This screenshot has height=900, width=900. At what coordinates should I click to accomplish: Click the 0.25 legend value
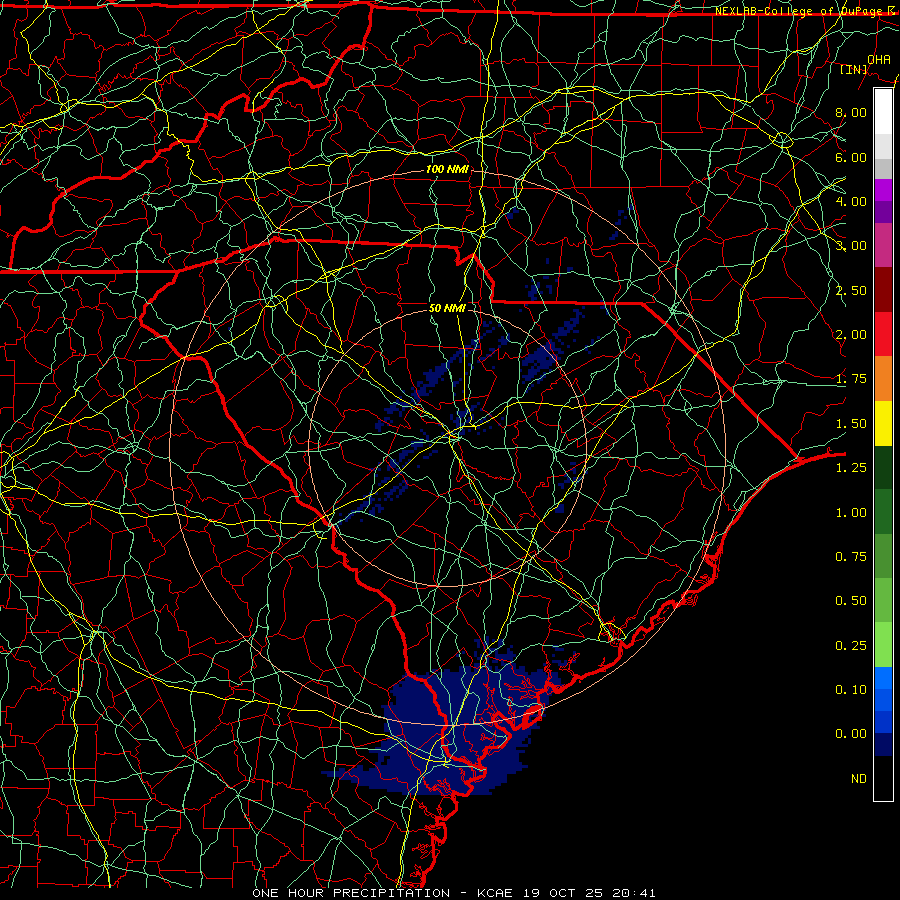(851, 646)
